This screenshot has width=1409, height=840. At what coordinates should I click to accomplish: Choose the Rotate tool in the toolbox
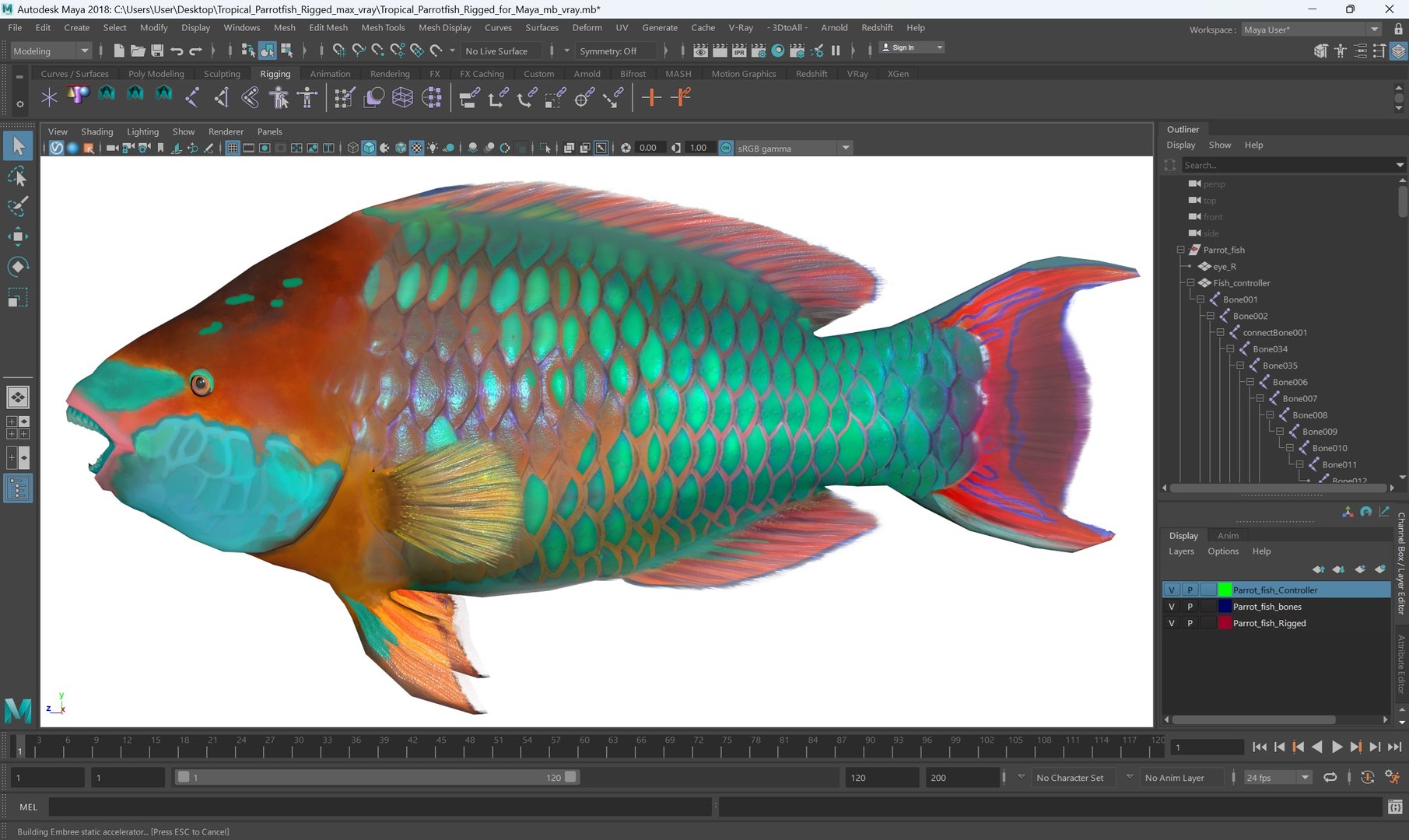click(x=18, y=267)
